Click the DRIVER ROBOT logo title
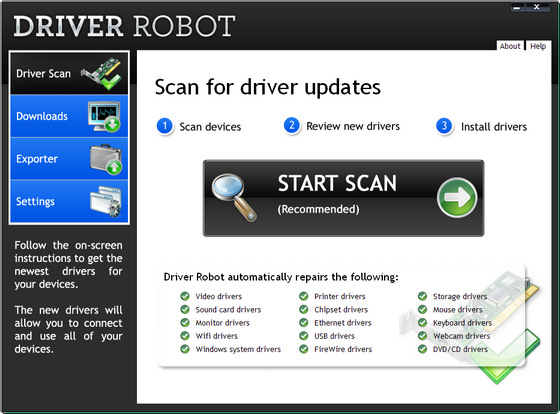 [124, 26]
